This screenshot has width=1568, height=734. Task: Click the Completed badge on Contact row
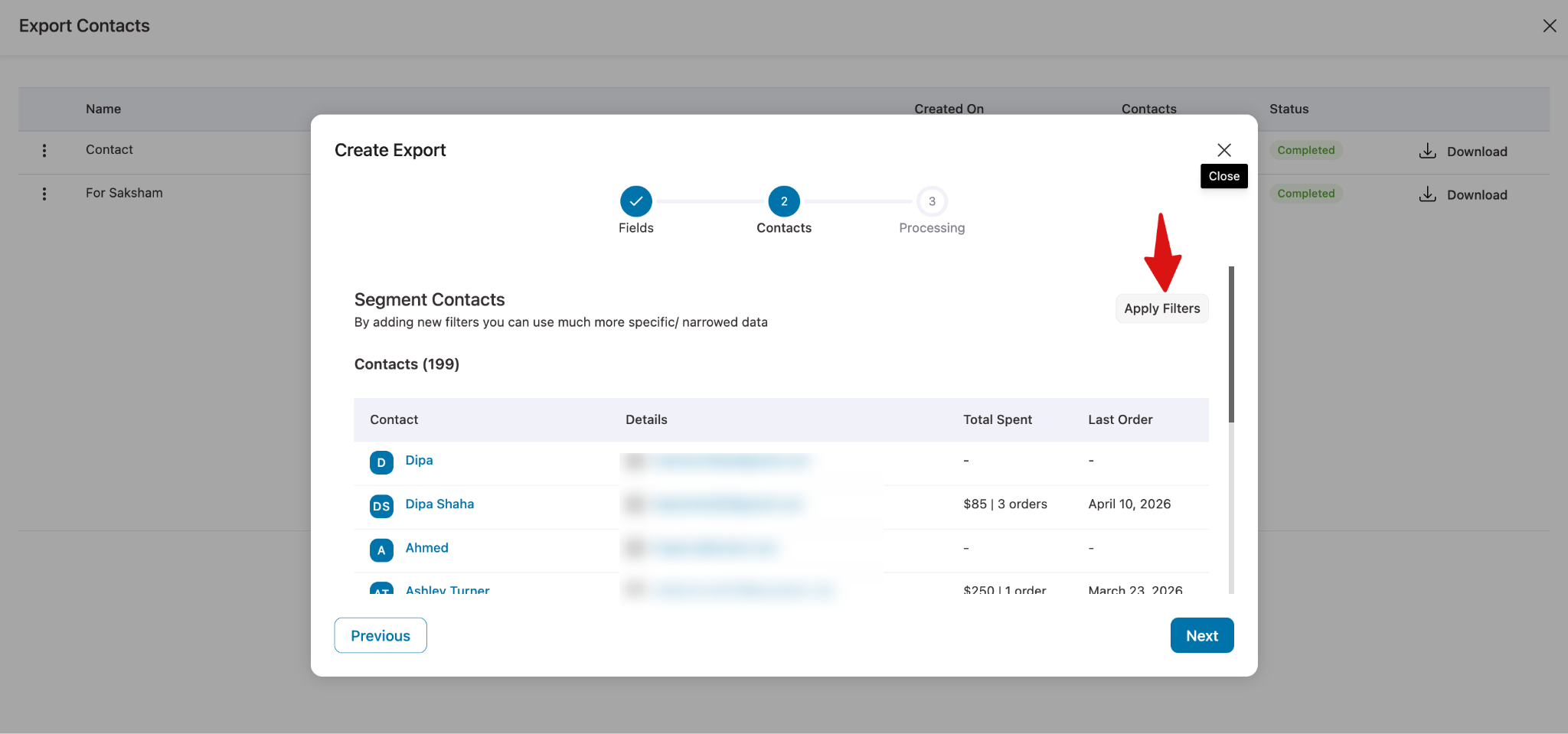click(1305, 150)
